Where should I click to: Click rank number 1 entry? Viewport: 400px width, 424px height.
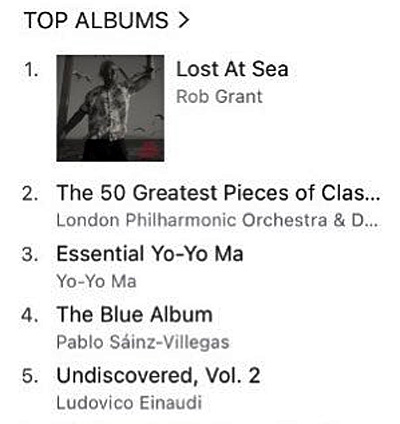point(31,70)
